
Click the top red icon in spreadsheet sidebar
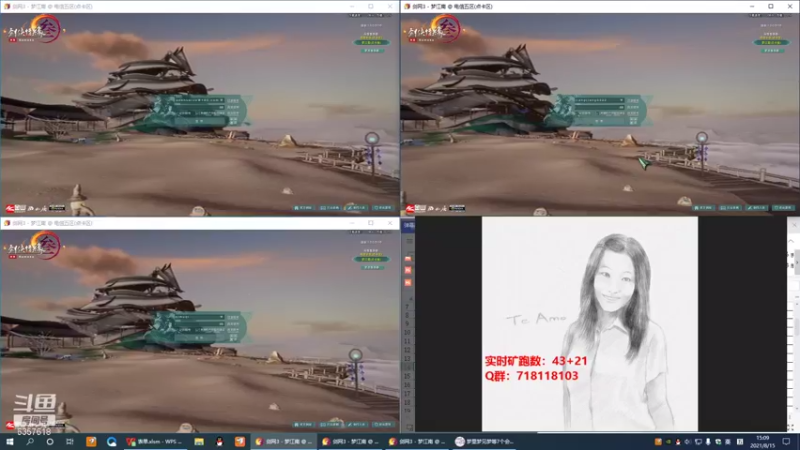408,259
